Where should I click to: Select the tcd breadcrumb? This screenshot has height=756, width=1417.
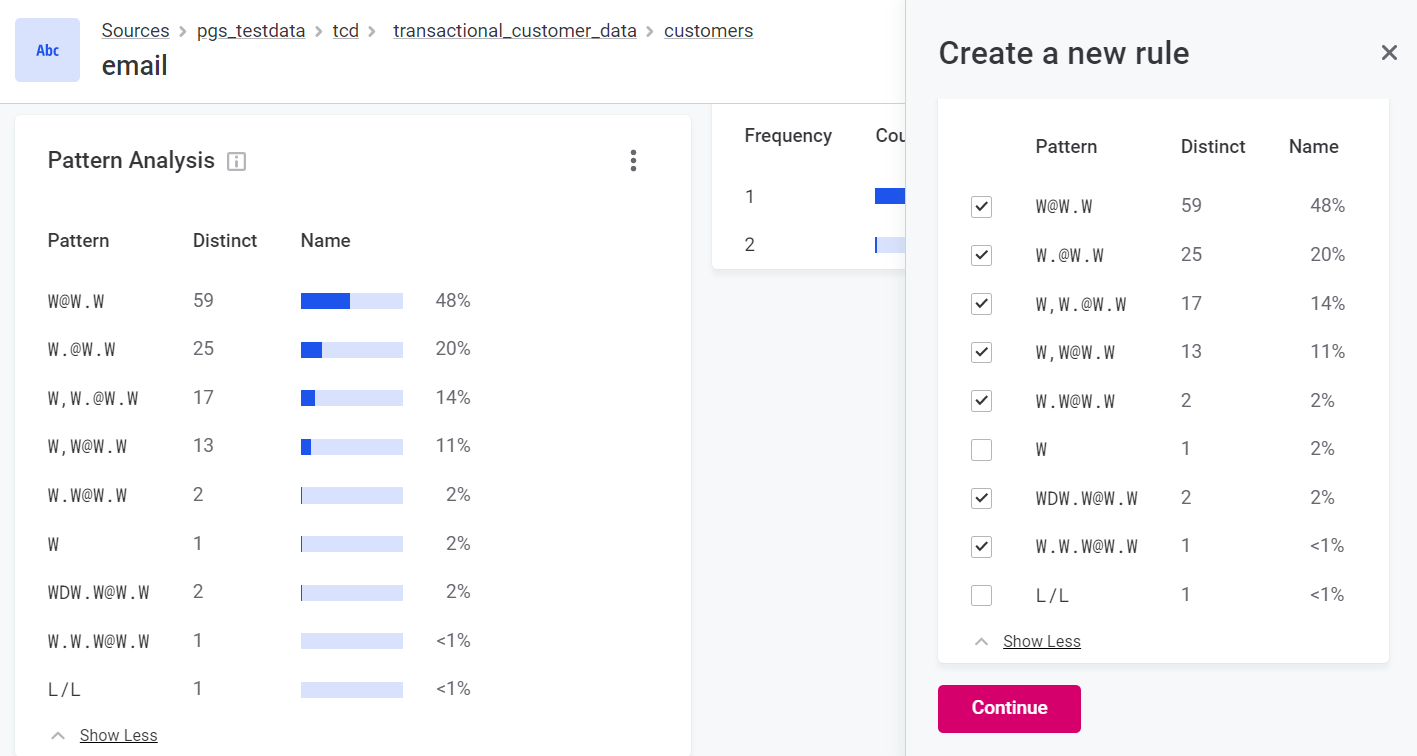point(346,31)
